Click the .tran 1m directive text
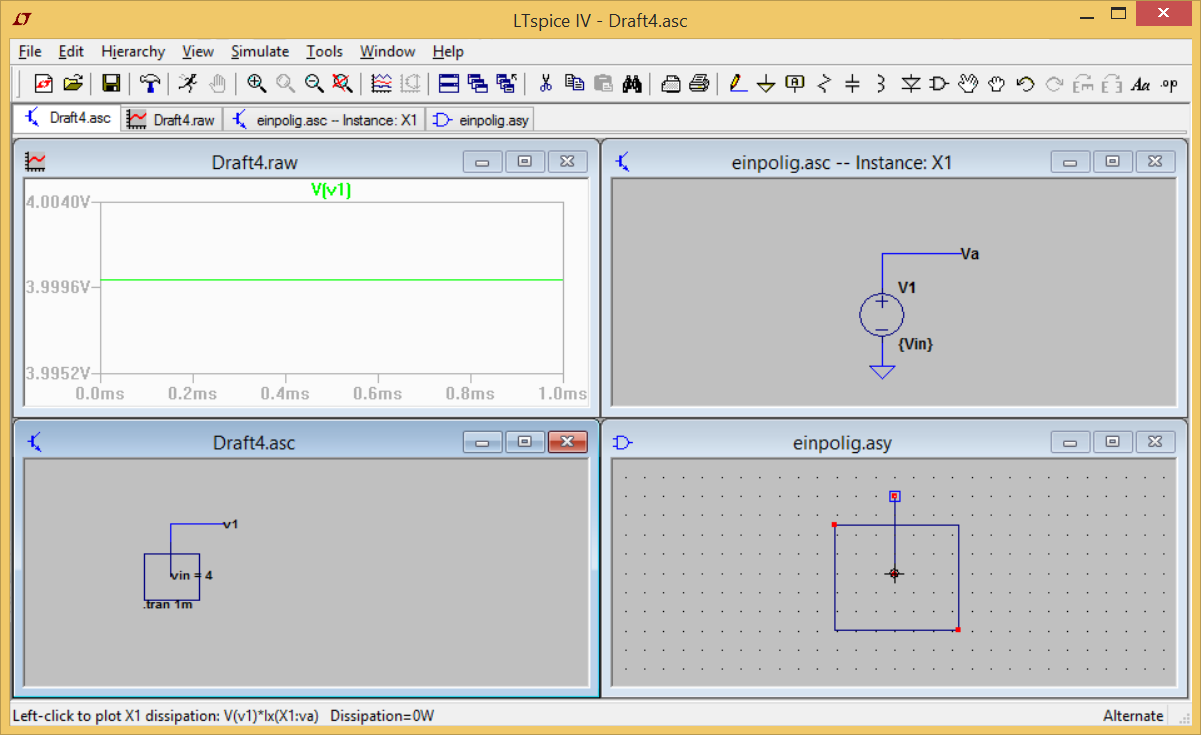Image resolution: width=1201 pixels, height=735 pixels. click(168, 605)
